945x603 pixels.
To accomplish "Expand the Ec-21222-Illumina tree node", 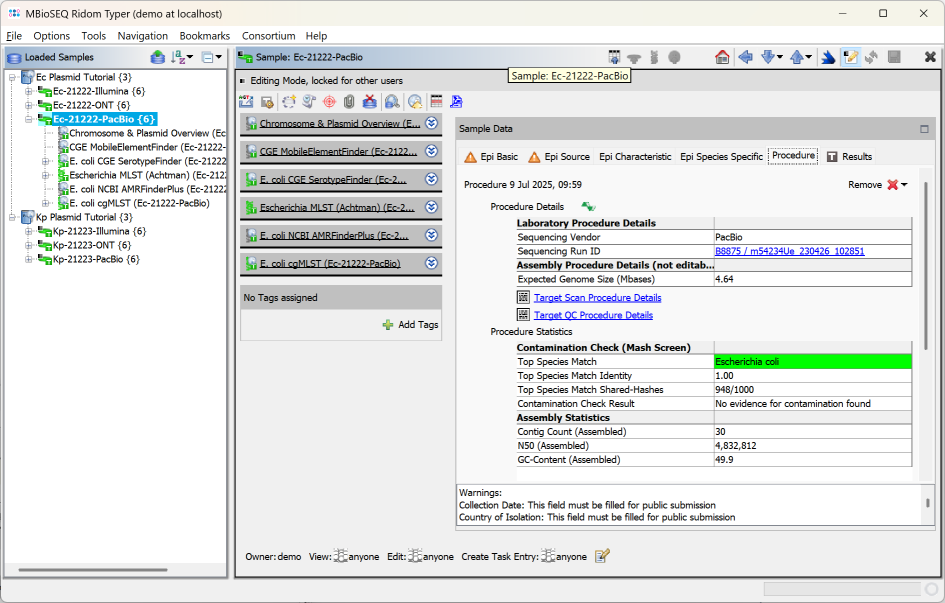I will pos(29,91).
